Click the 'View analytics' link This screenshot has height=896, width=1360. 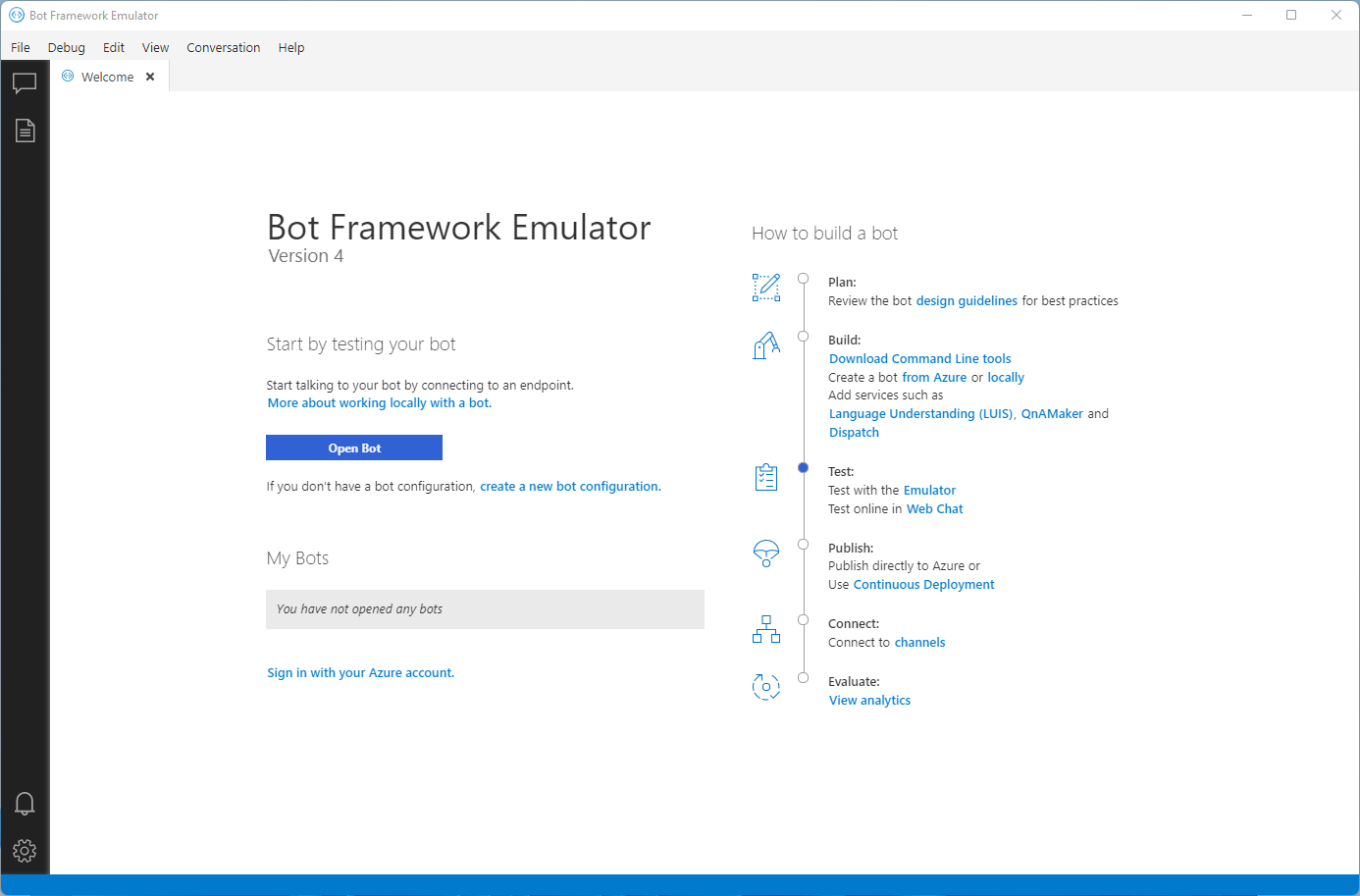pos(869,701)
